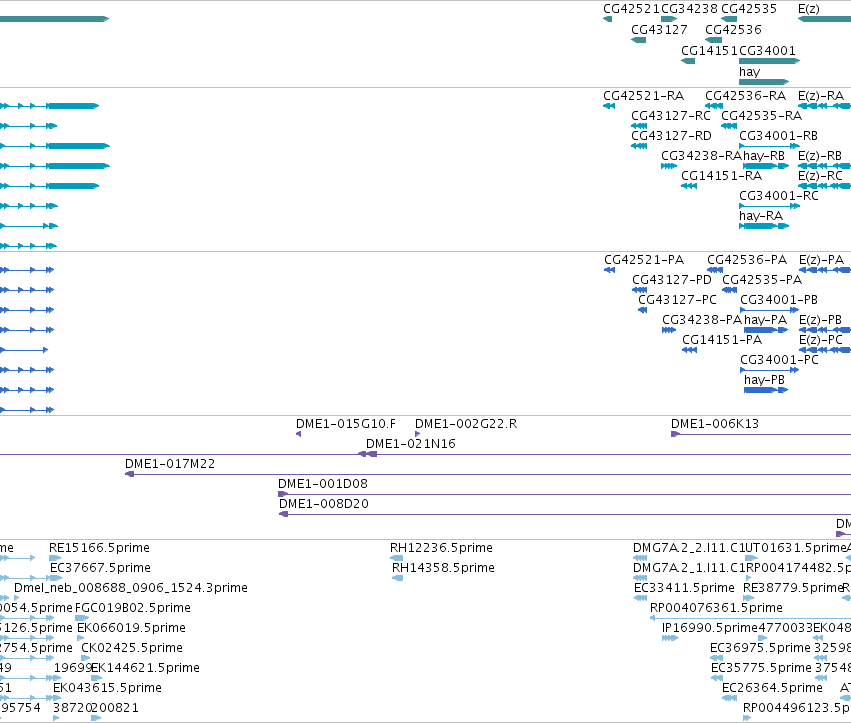Select EST label RH14358.5prime
Viewport: 851px width, 723px height.
pos(443,568)
